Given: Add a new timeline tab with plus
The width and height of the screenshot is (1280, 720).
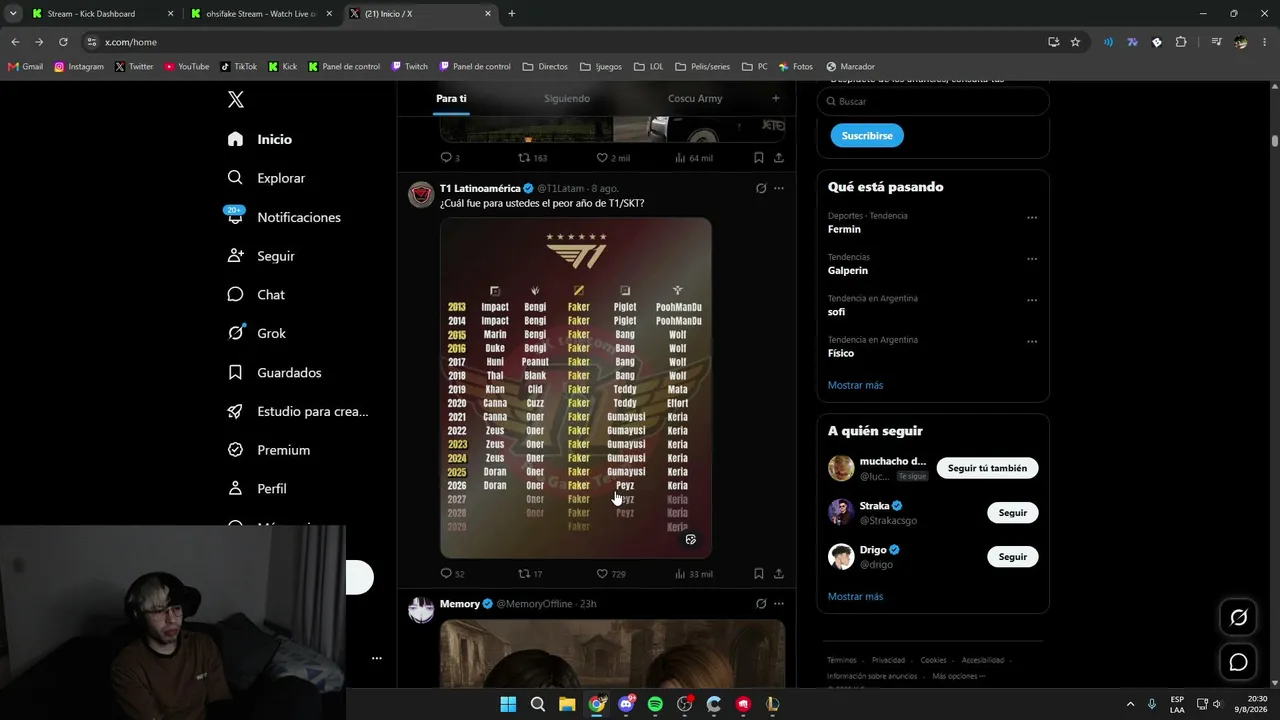Looking at the screenshot, I should pyautogui.click(x=775, y=98).
